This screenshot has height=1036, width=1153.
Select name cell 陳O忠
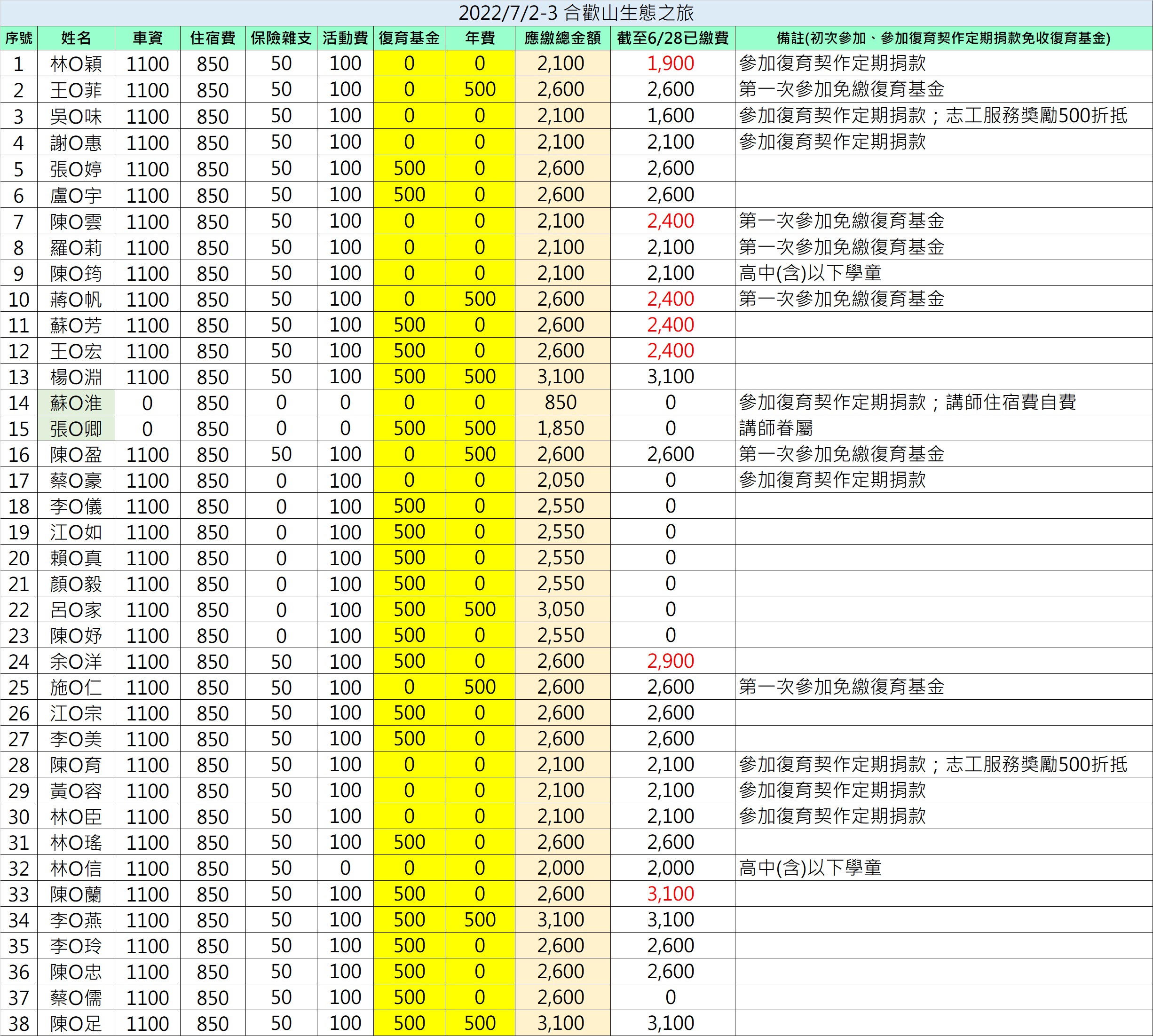(x=76, y=972)
